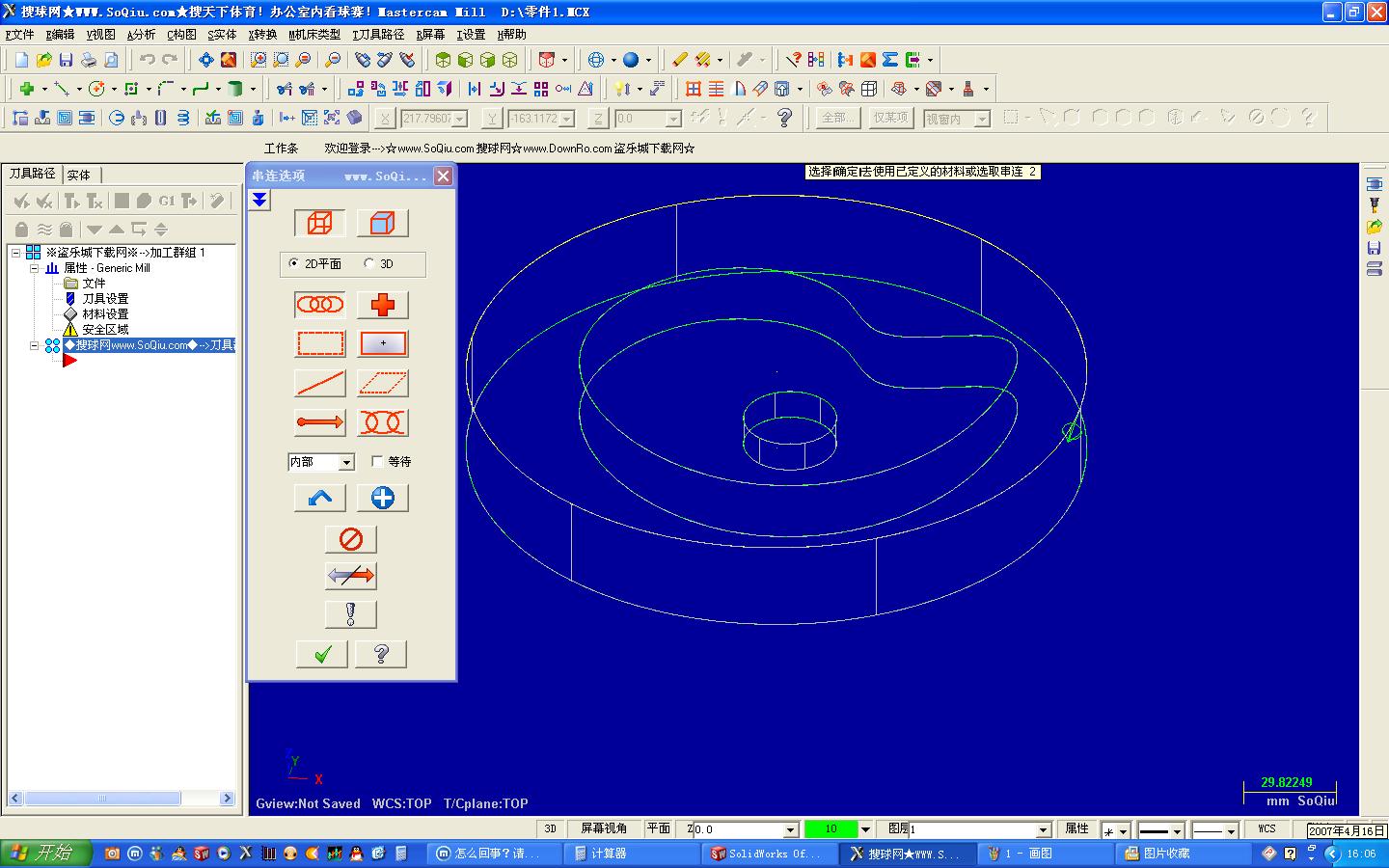Open the A分析 menu

(x=141, y=35)
